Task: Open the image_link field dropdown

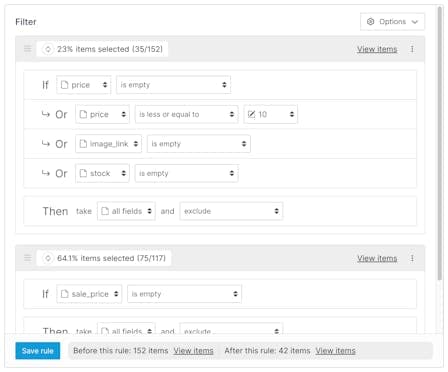Action: click(108, 144)
